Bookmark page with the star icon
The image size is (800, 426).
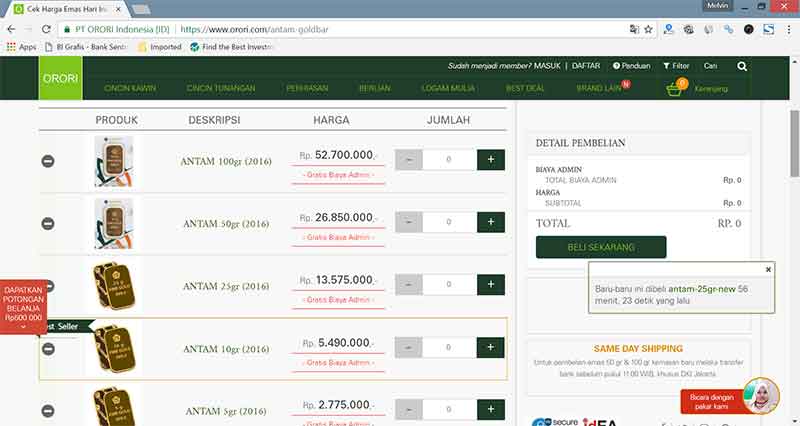point(648,30)
